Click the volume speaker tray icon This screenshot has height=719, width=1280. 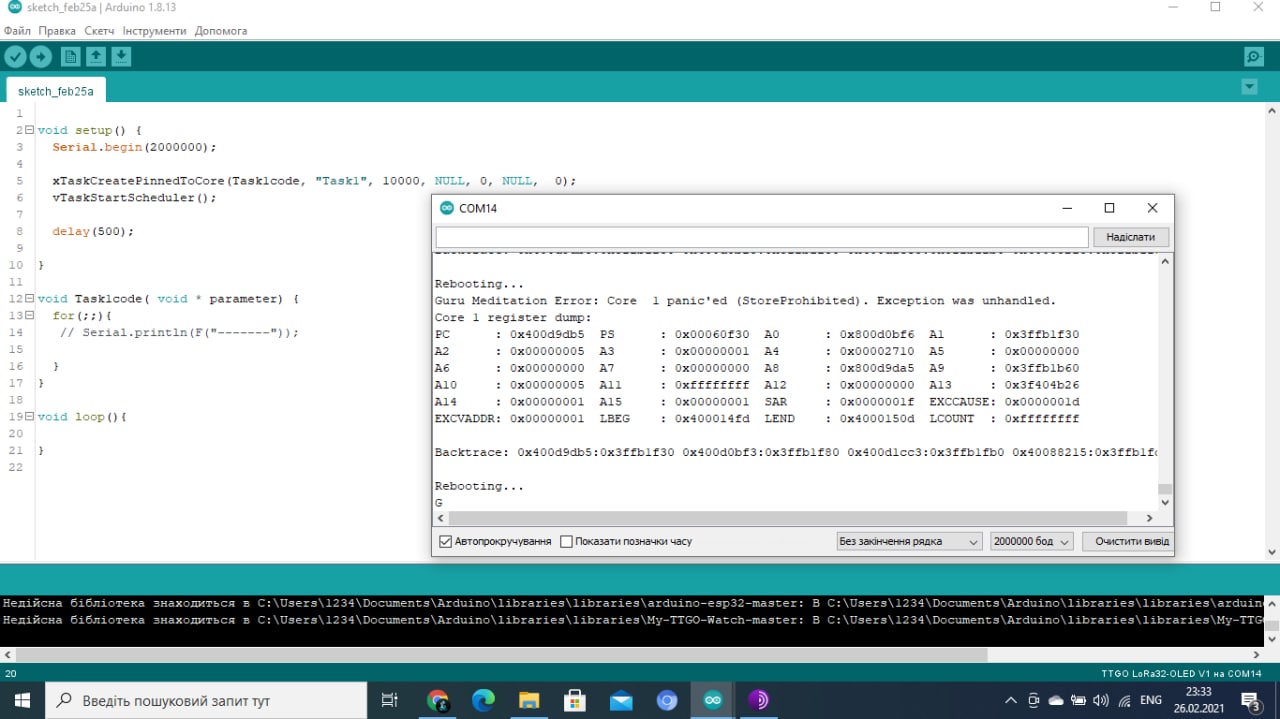pos(1101,700)
